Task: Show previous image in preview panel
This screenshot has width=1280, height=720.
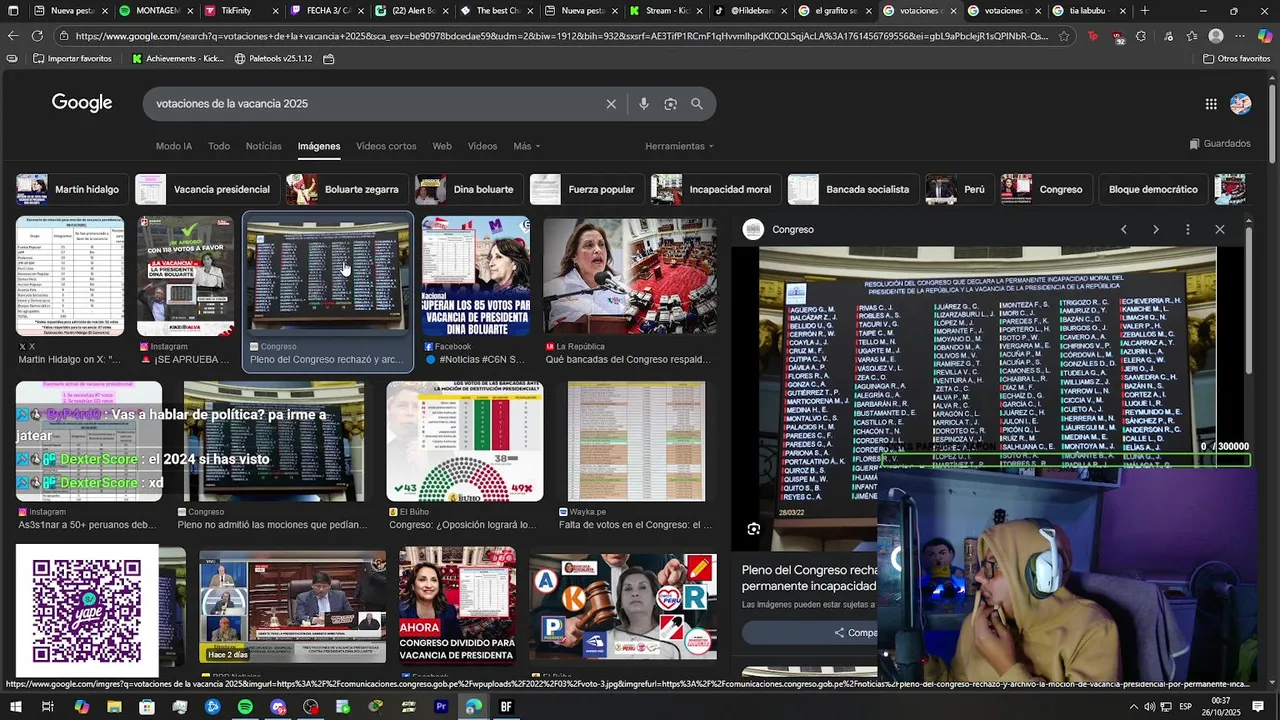Action: (x=1124, y=230)
